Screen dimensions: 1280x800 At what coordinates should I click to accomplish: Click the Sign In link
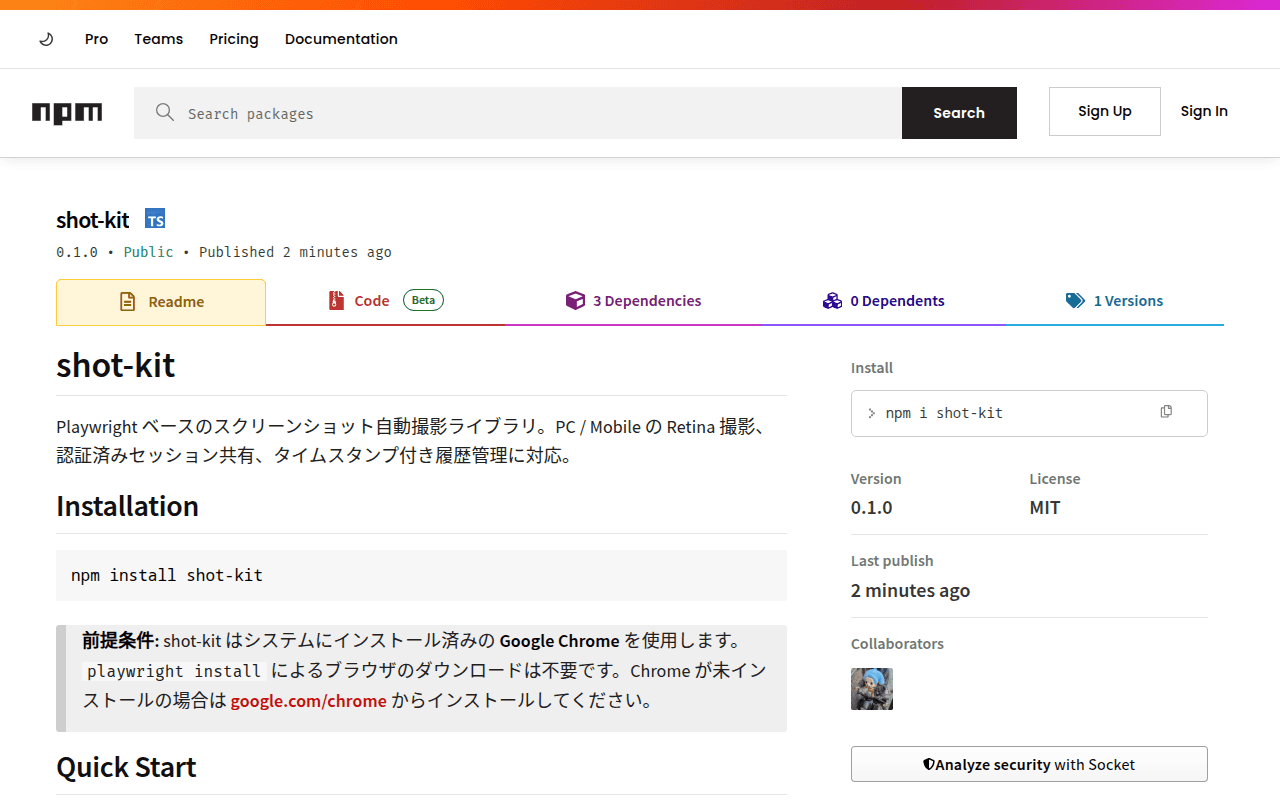(1204, 111)
